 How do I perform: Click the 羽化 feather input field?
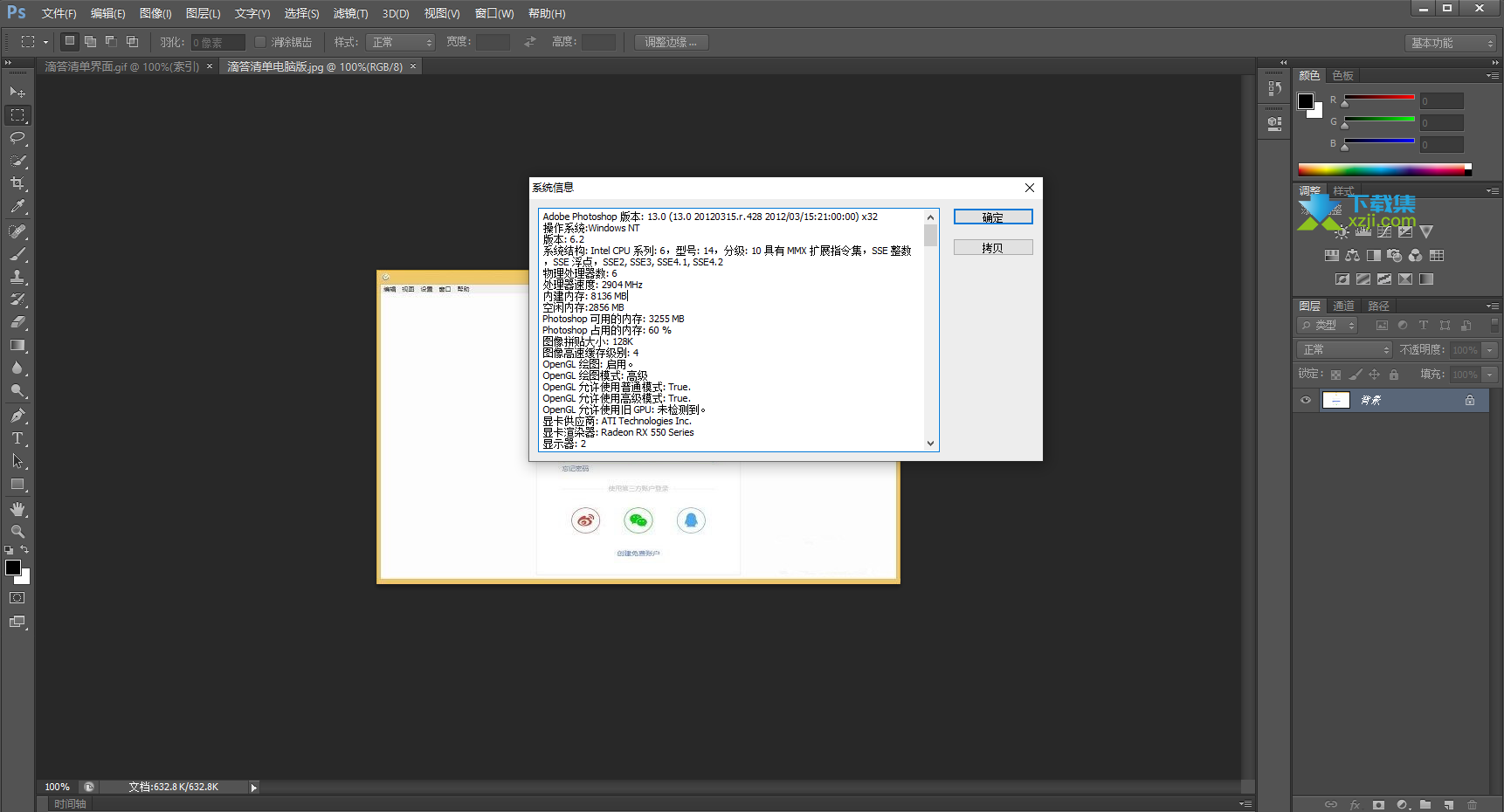(x=218, y=42)
